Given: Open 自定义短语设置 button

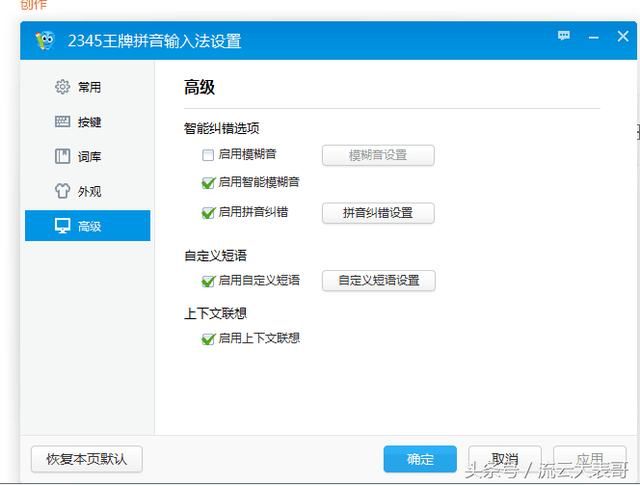Looking at the screenshot, I should pos(378,281).
